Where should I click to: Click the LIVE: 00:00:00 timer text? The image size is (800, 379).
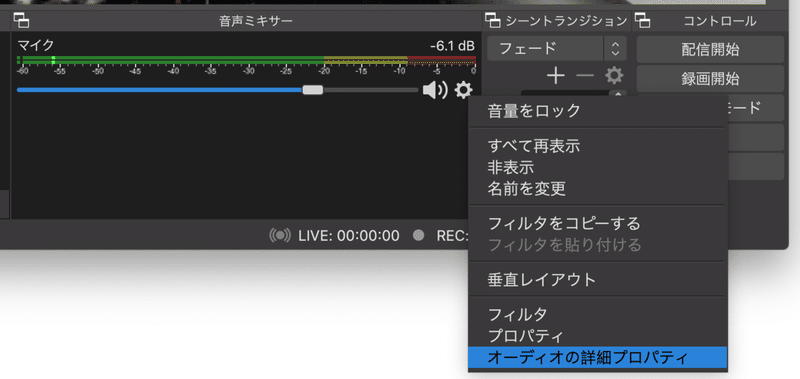[x=349, y=236]
